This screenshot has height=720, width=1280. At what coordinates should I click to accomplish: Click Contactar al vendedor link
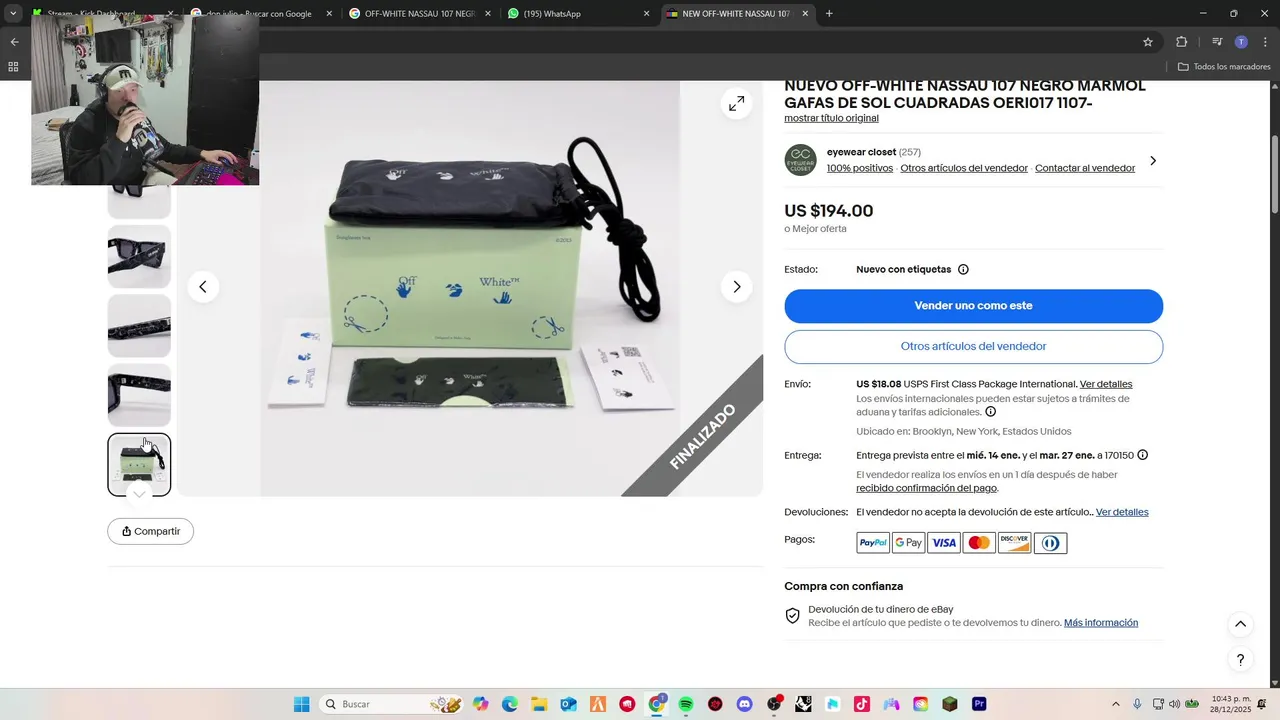point(1085,168)
